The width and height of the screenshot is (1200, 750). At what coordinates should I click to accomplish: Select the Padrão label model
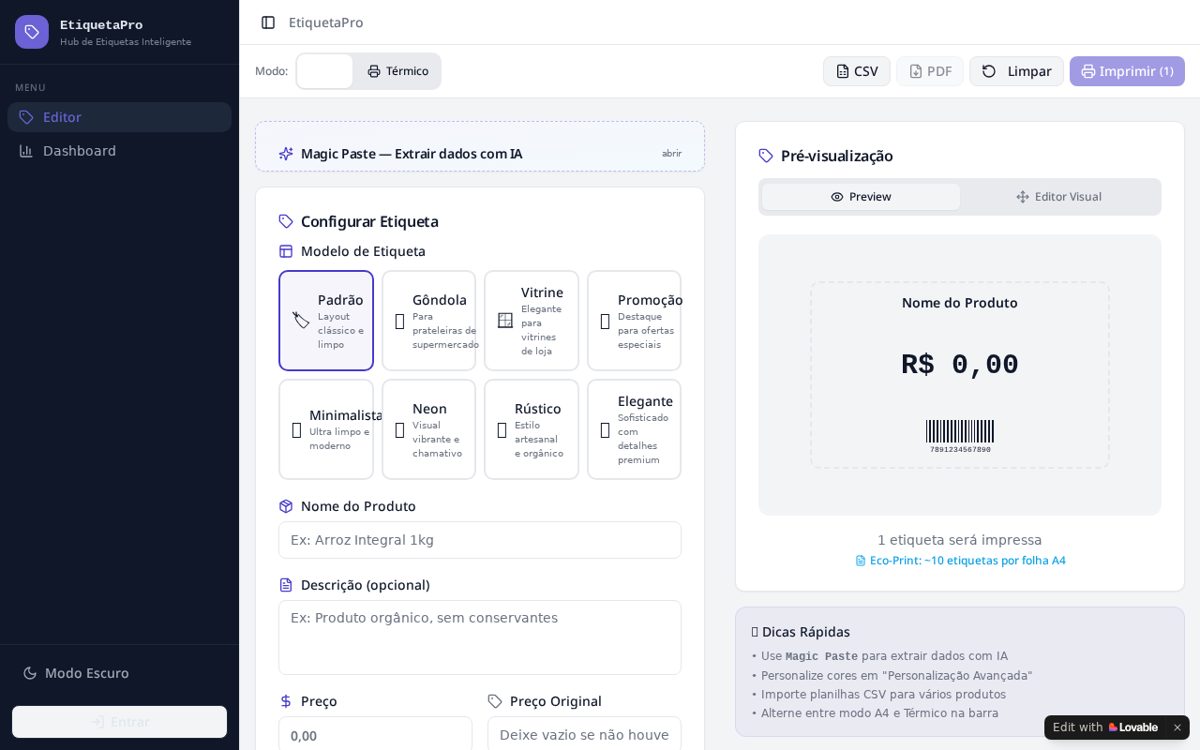326,321
